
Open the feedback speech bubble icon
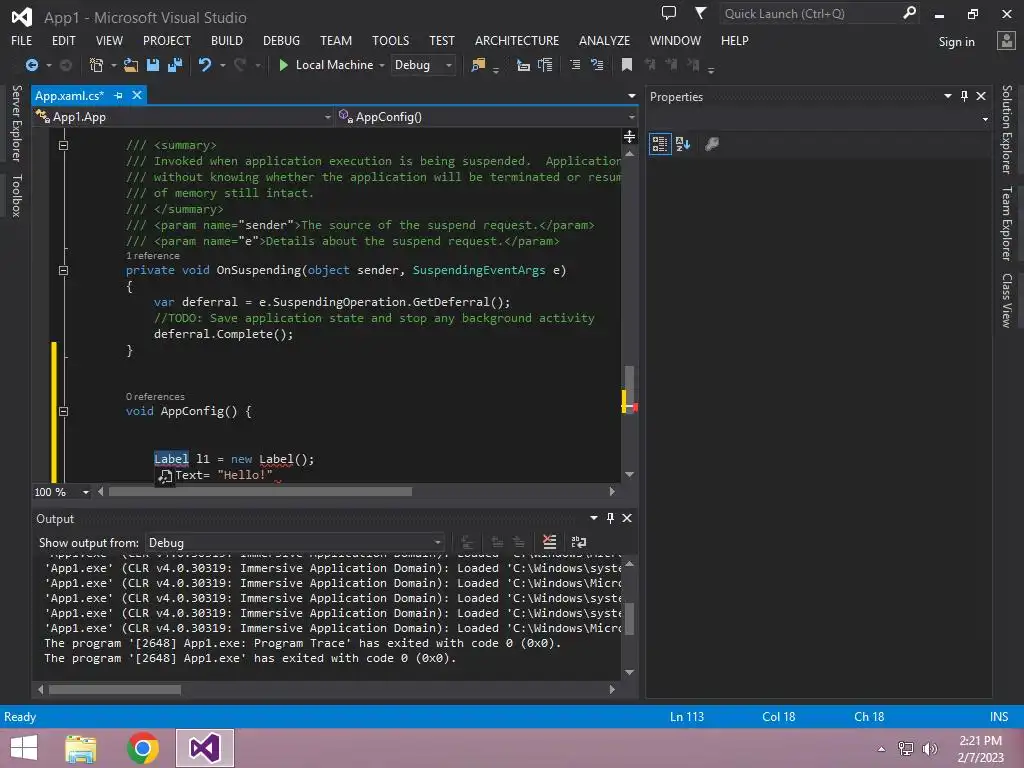coord(669,12)
